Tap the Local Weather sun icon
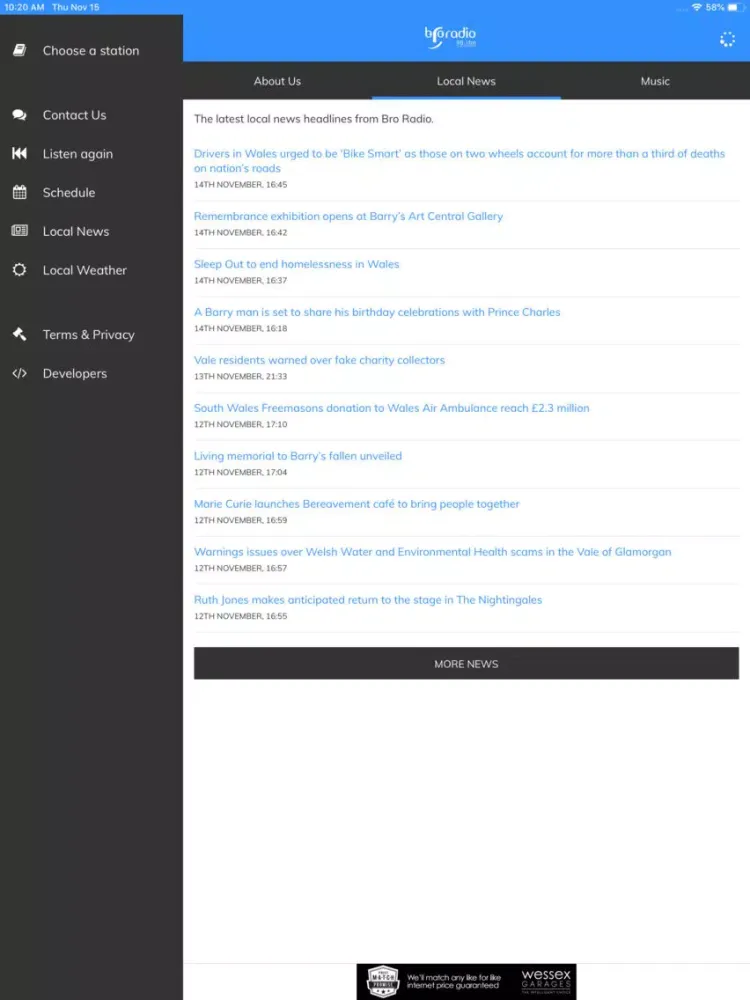Image resolution: width=750 pixels, height=1000 pixels. pos(20,270)
